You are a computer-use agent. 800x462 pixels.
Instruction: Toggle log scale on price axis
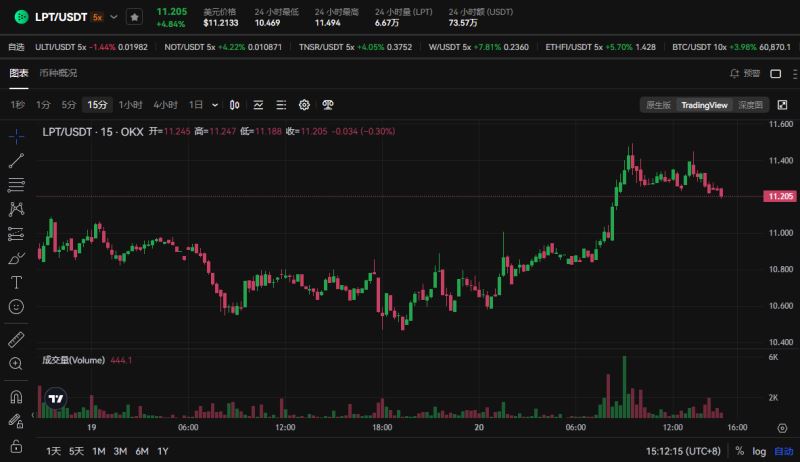click(760, 452)
